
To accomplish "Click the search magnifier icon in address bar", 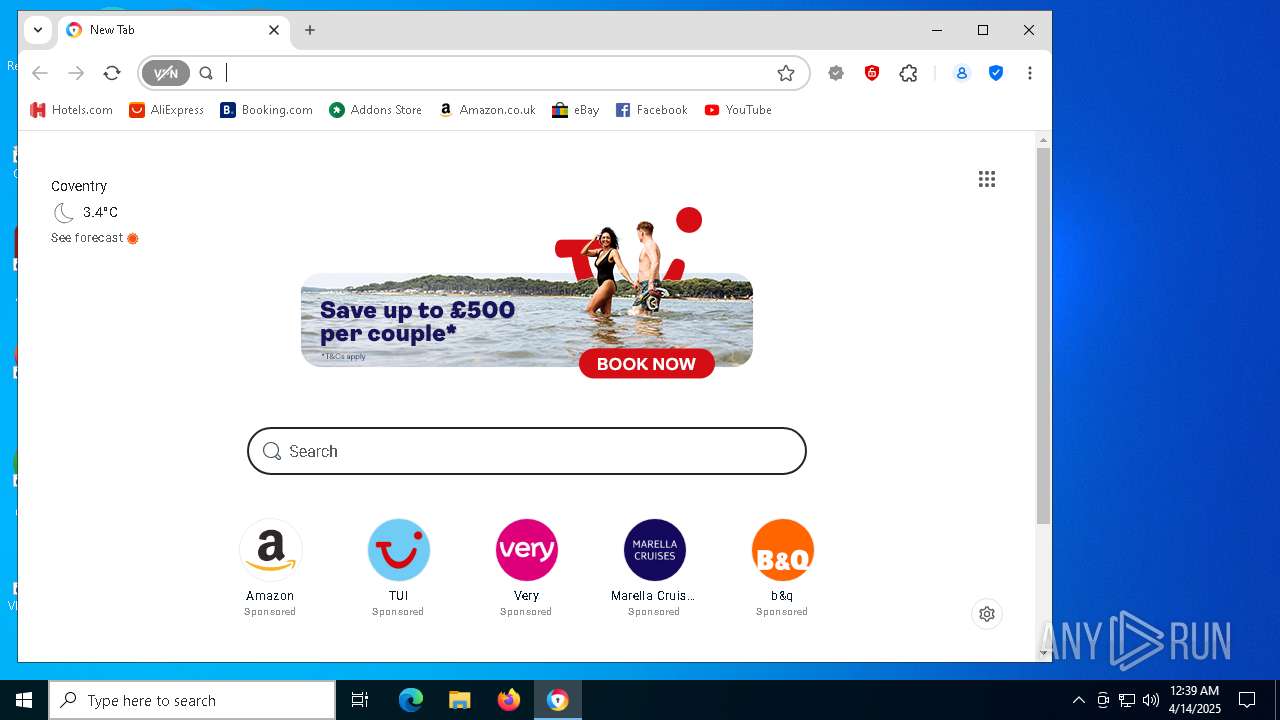I will point(206,73).
